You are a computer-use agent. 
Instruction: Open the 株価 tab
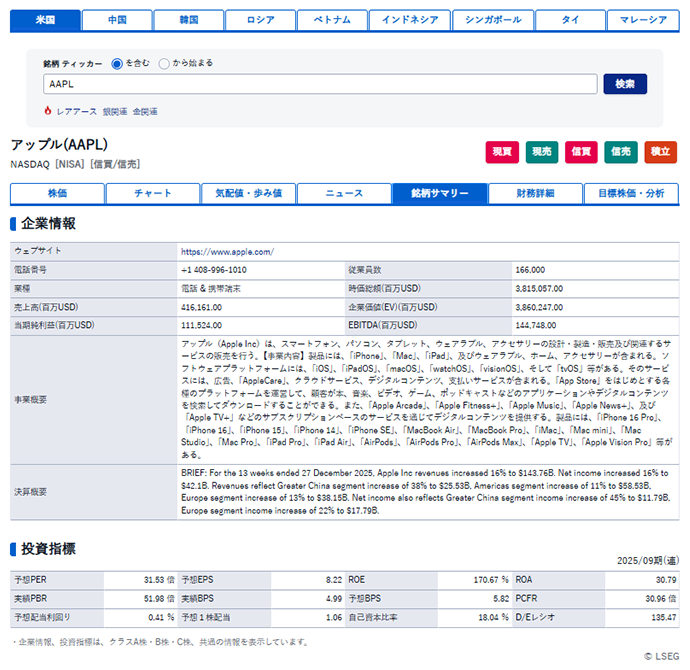[x=57, y=194]
